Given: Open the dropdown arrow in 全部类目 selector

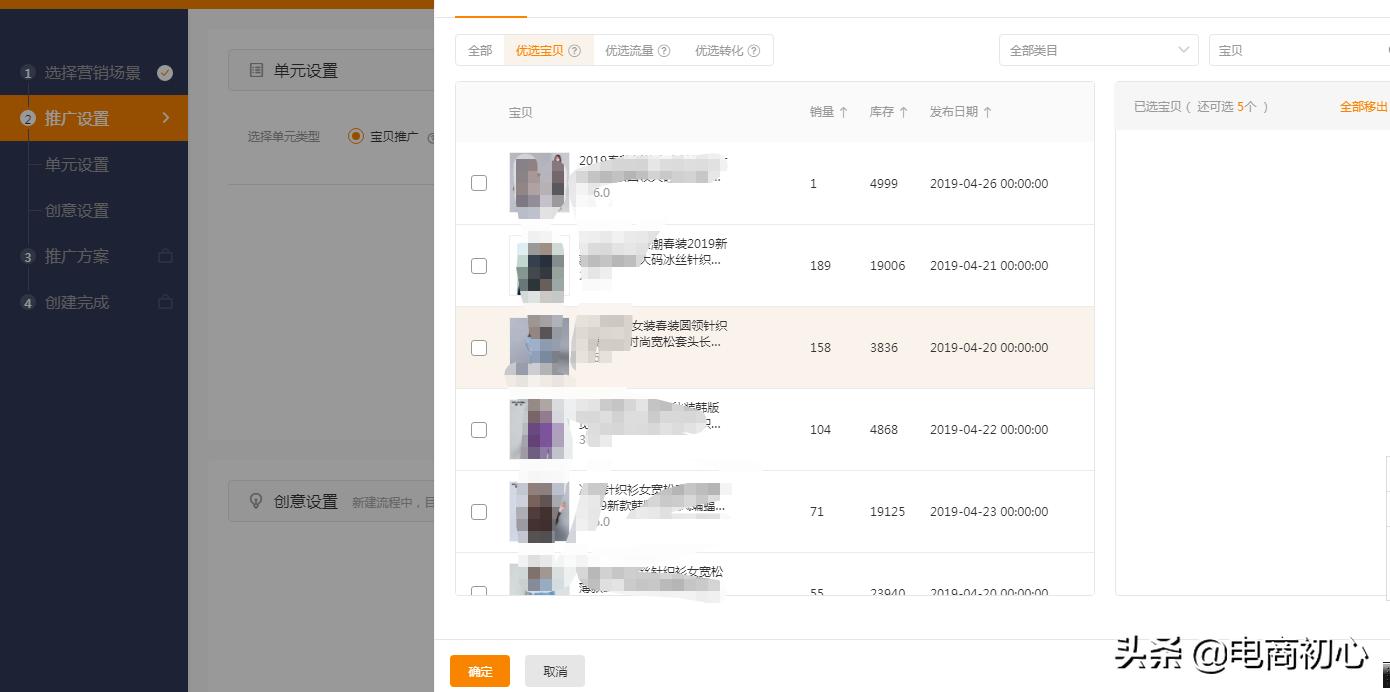Looking at the screenshot, I should [x=1184, y=49].
